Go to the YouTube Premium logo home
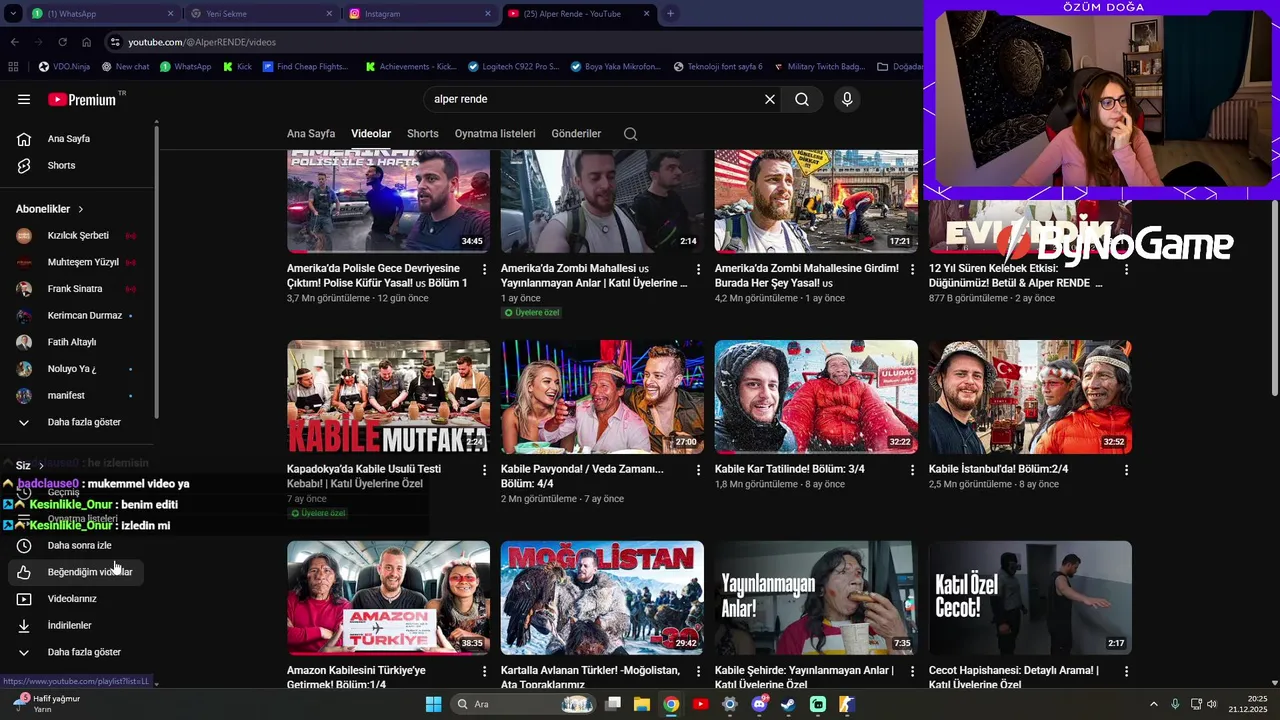Screen dimensions: 1280x720 coord(82,99)
